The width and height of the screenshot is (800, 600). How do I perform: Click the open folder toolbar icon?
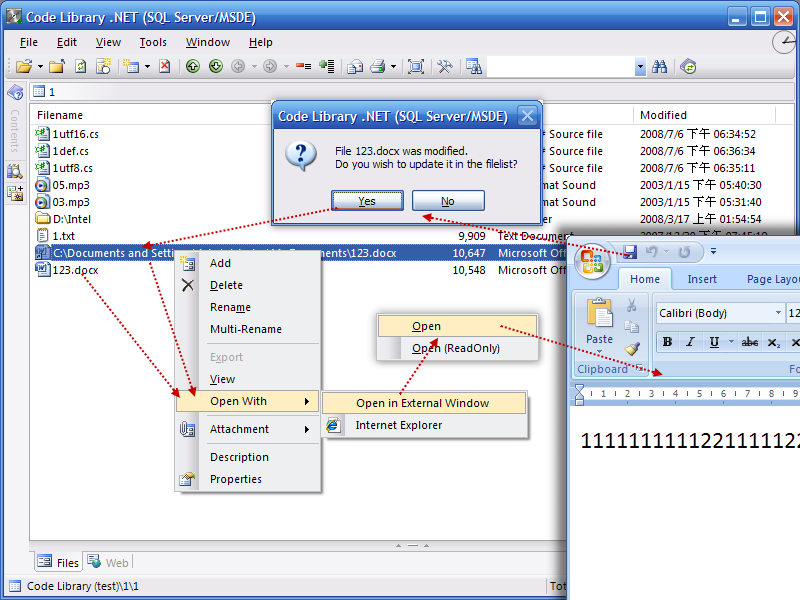tap(23, 66)
